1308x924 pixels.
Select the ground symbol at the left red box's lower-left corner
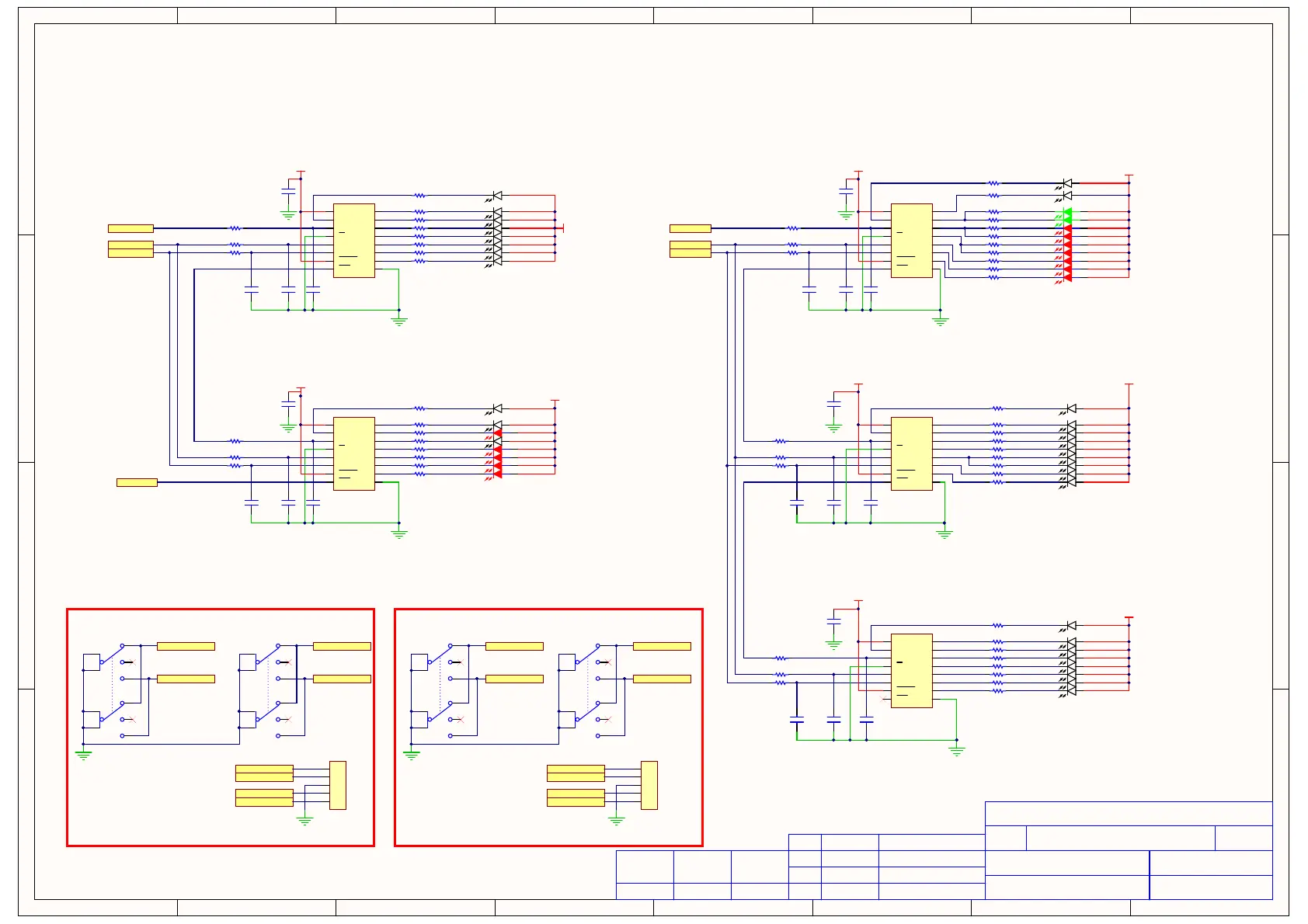coord(83,754)
